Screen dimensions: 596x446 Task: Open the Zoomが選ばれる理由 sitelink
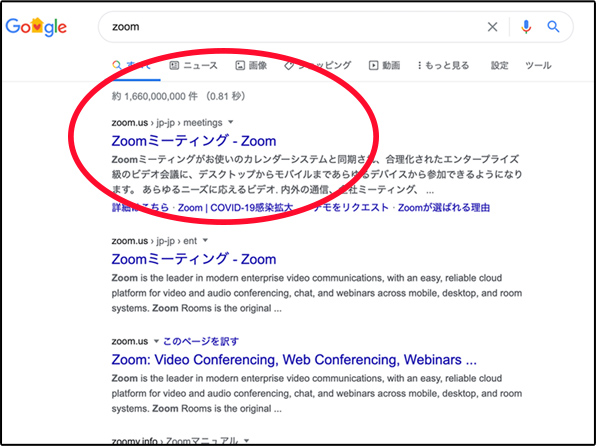pyautogui.click(x=444, y=208)
